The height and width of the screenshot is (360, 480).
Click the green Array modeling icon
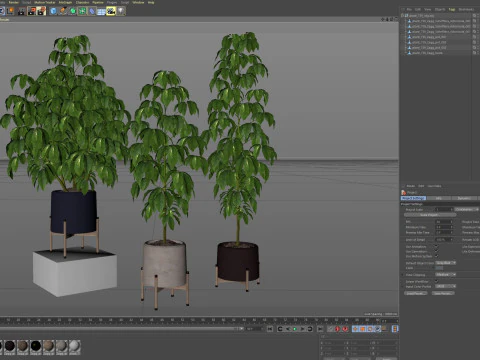82,11
